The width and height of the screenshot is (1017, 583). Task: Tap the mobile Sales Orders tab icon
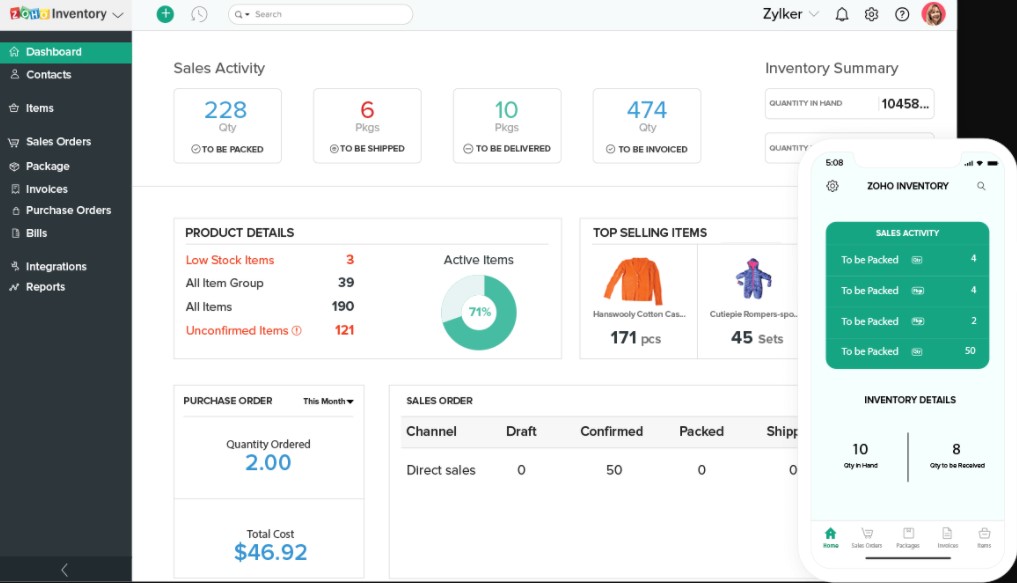[867, 537]
